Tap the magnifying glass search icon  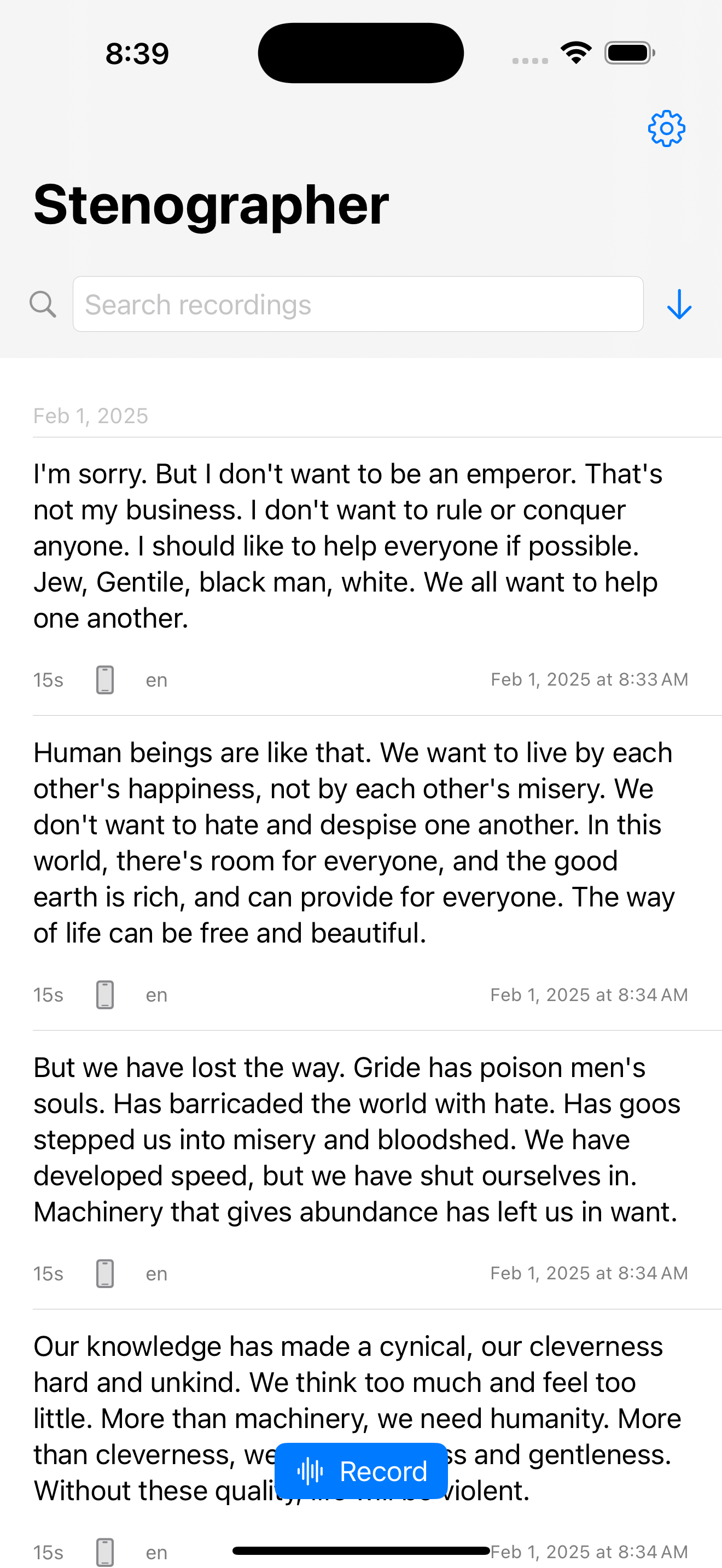pyautogui.click(x=43, y=304)
